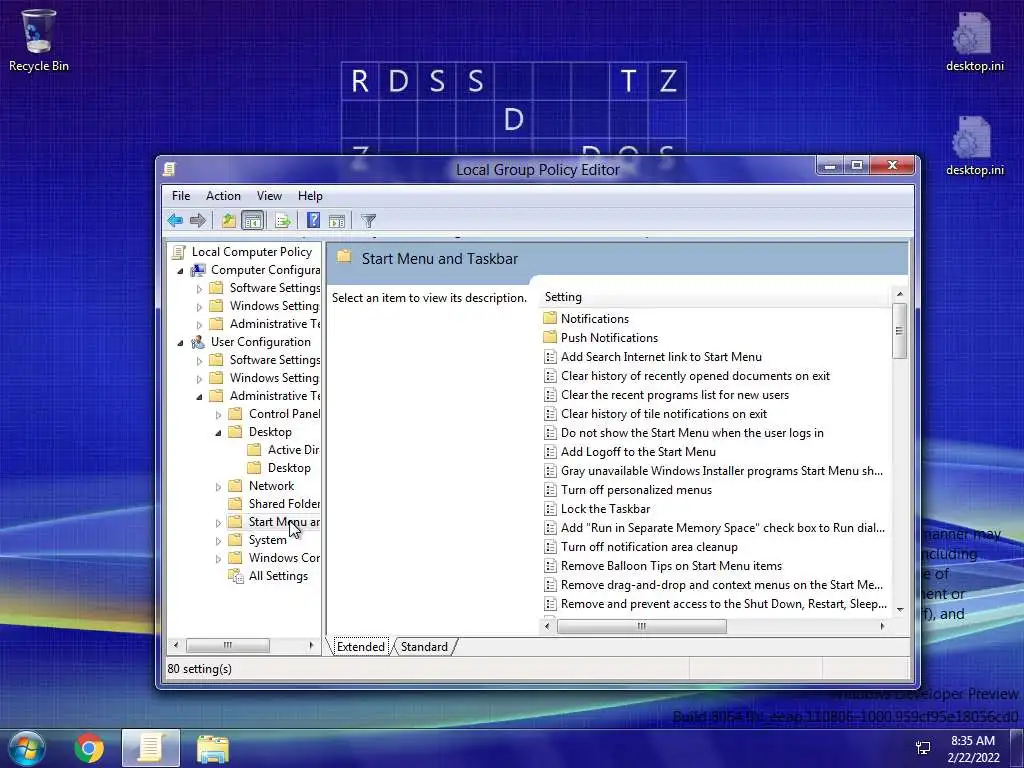The height and width of the screenshot is (768, 1024).
Task: Expand the Network tree node
Action: pyautogui.click(x=219, y=487)
